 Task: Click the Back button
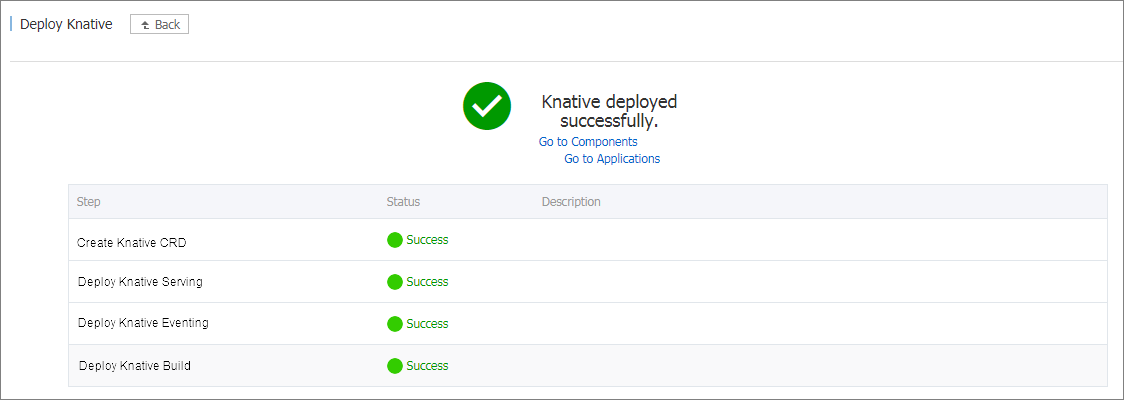tap(160, 24)
